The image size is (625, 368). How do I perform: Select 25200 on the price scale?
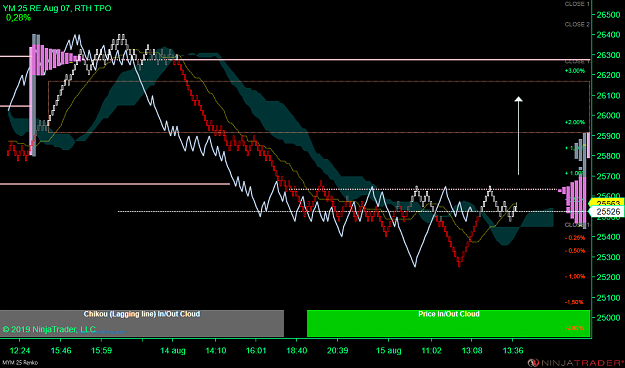tap(608, 277)
